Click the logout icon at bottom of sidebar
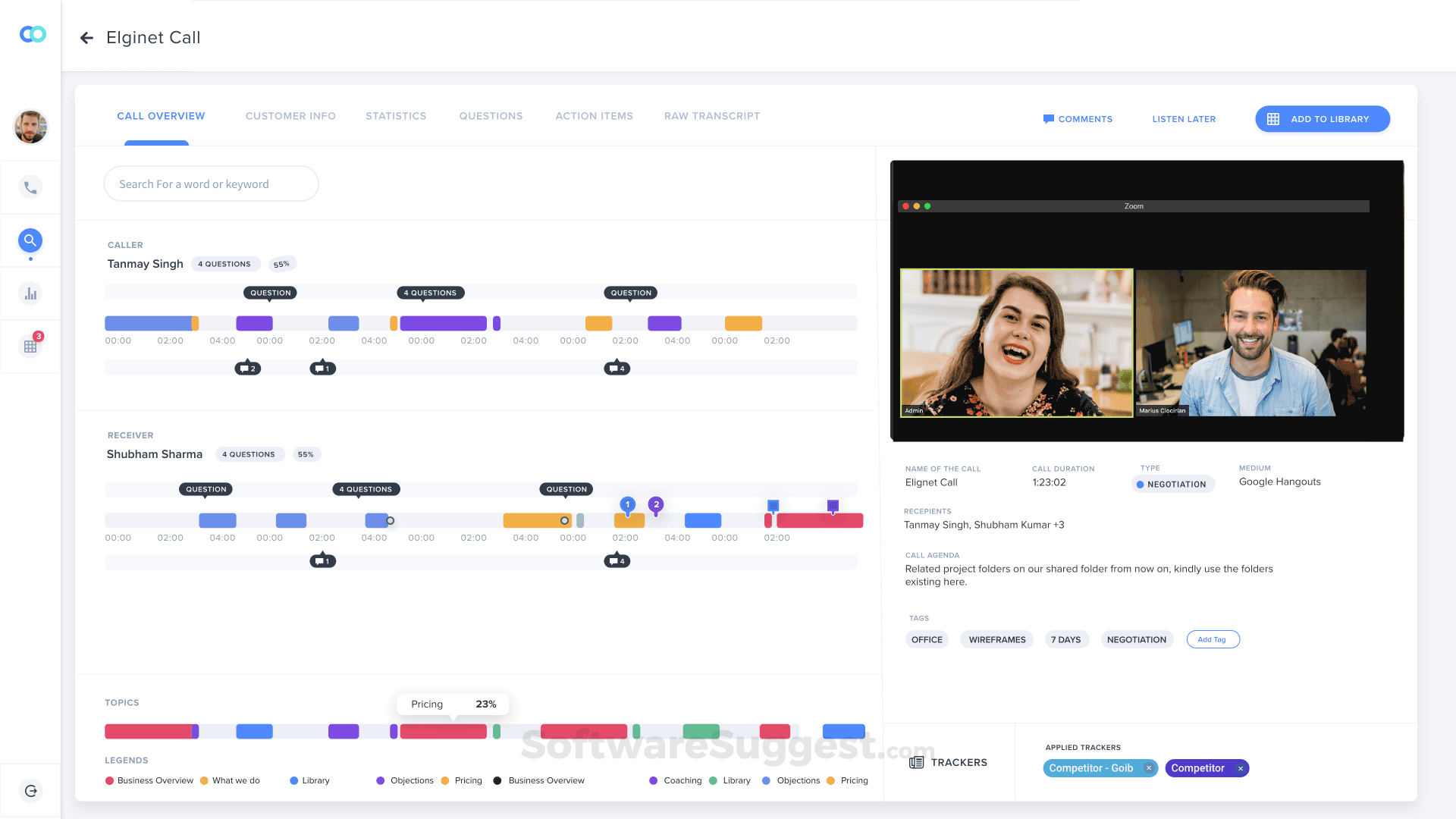The width and height of the screenshot is (1456, 819). 30,790
